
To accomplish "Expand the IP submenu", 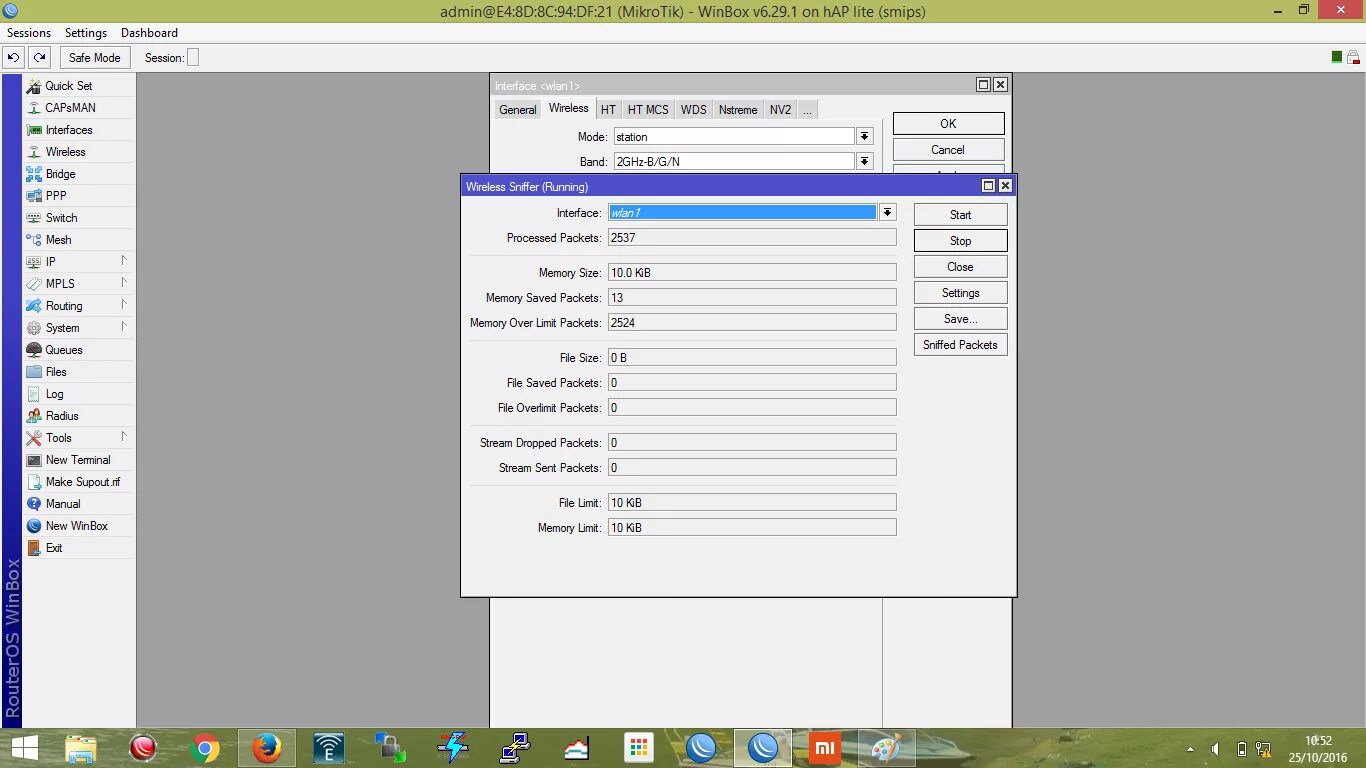I will (79, 262).
